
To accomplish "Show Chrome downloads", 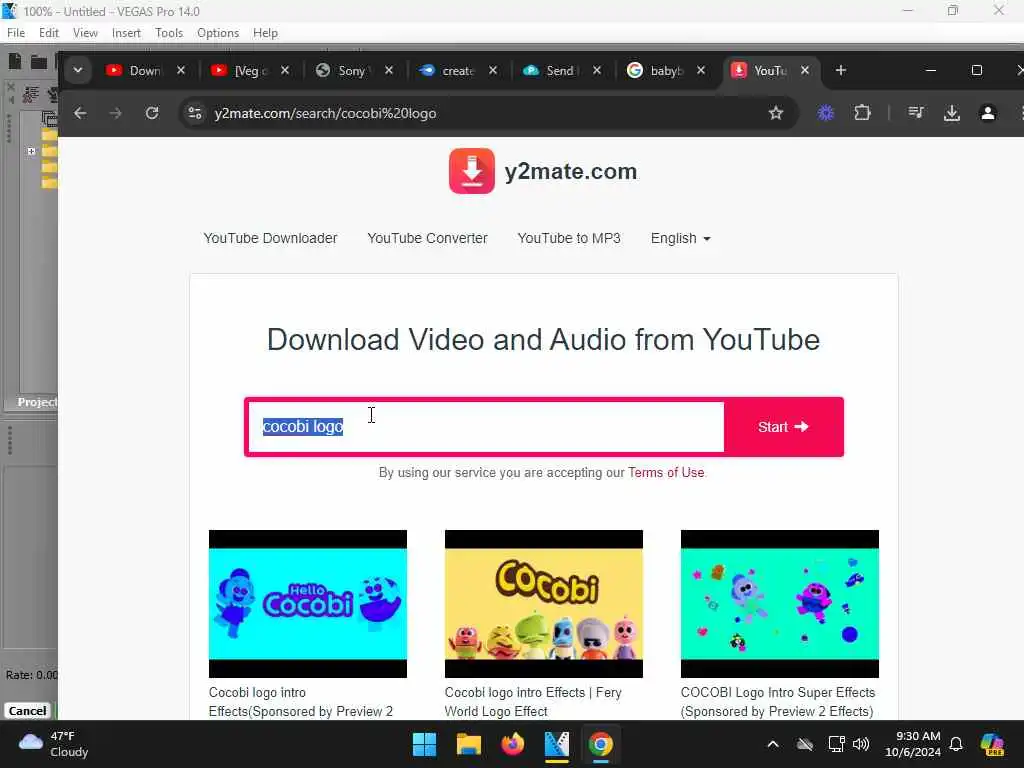I will (952, 113).
